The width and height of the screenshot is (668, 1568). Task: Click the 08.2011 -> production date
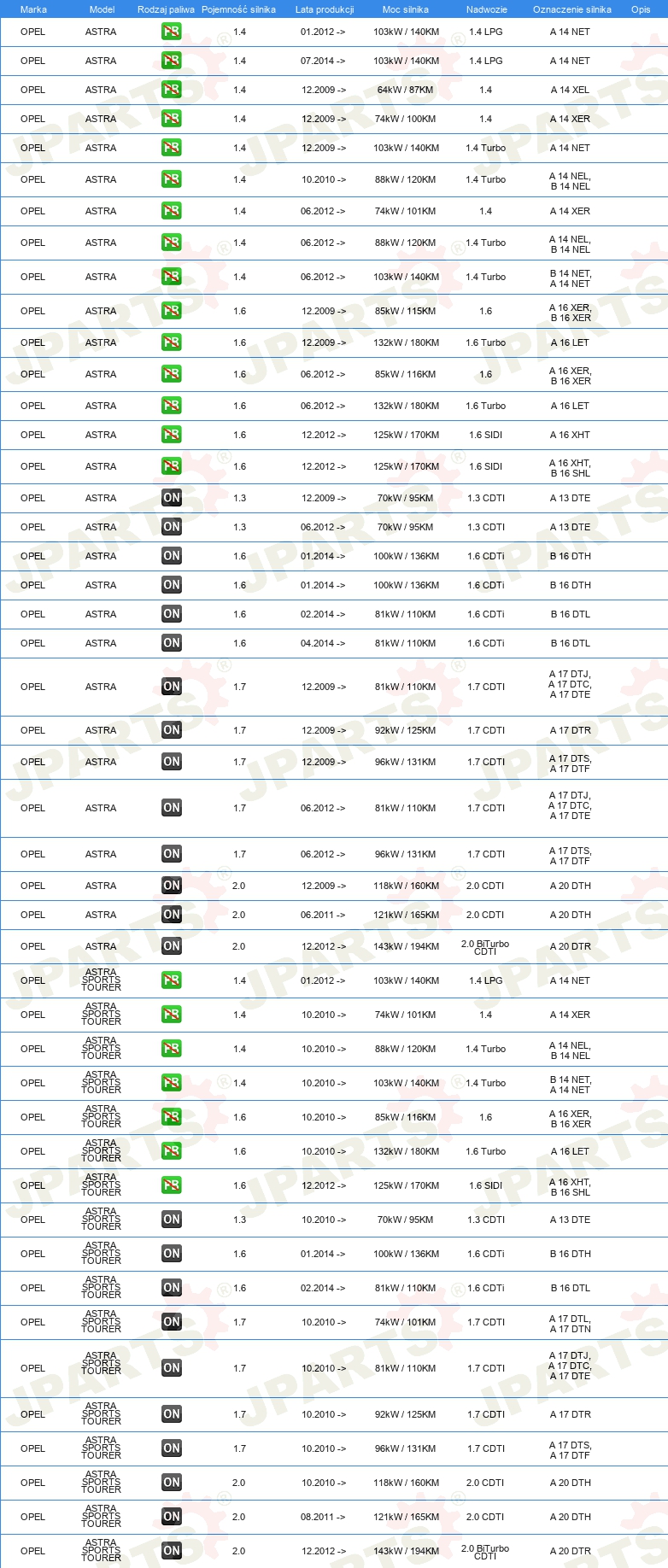(x=323, y=1517)
